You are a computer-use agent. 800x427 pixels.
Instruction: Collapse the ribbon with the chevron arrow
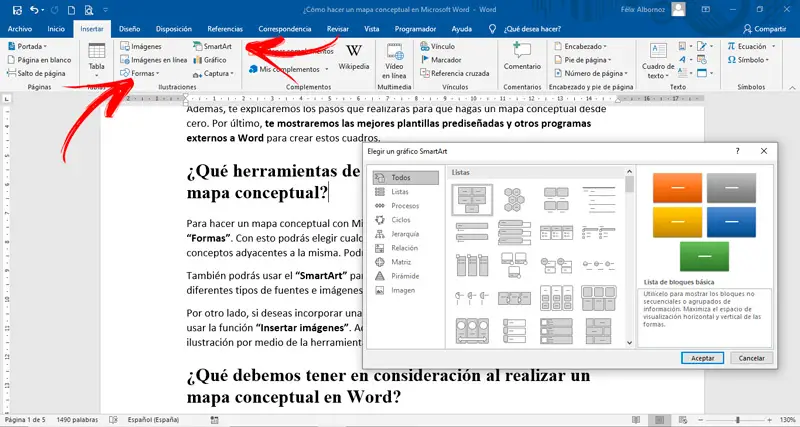pyautogui.click(x=790, y=87)
